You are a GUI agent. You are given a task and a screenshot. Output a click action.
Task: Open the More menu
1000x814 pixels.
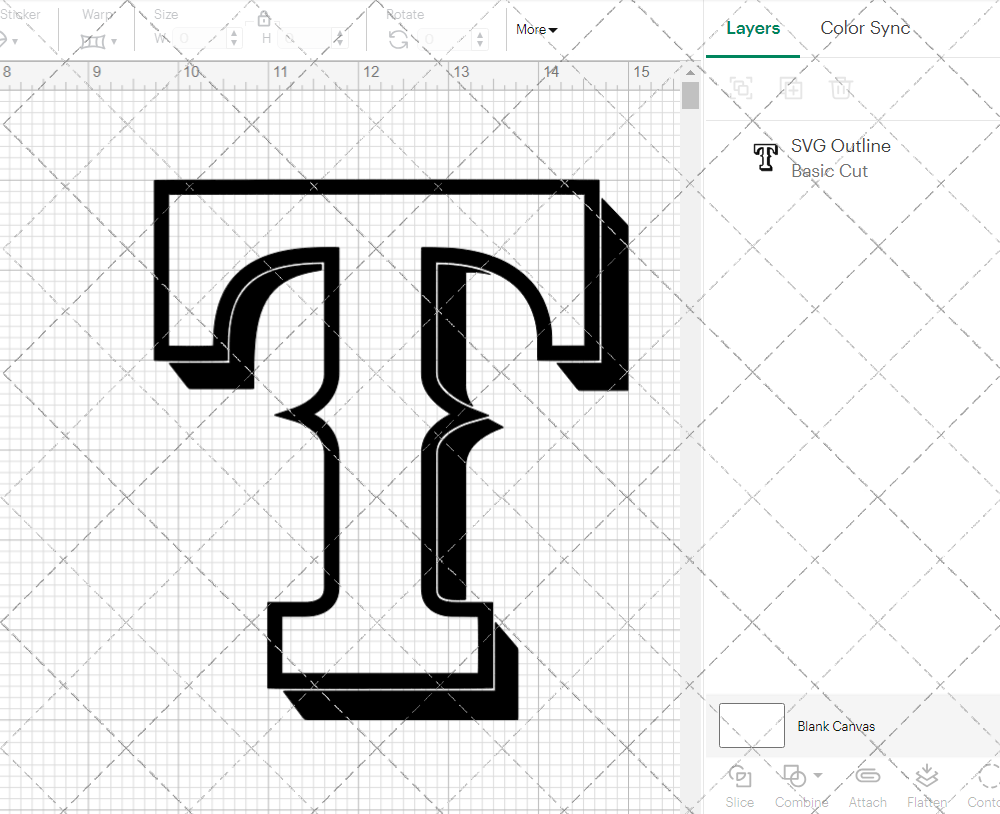coord(536,30)
